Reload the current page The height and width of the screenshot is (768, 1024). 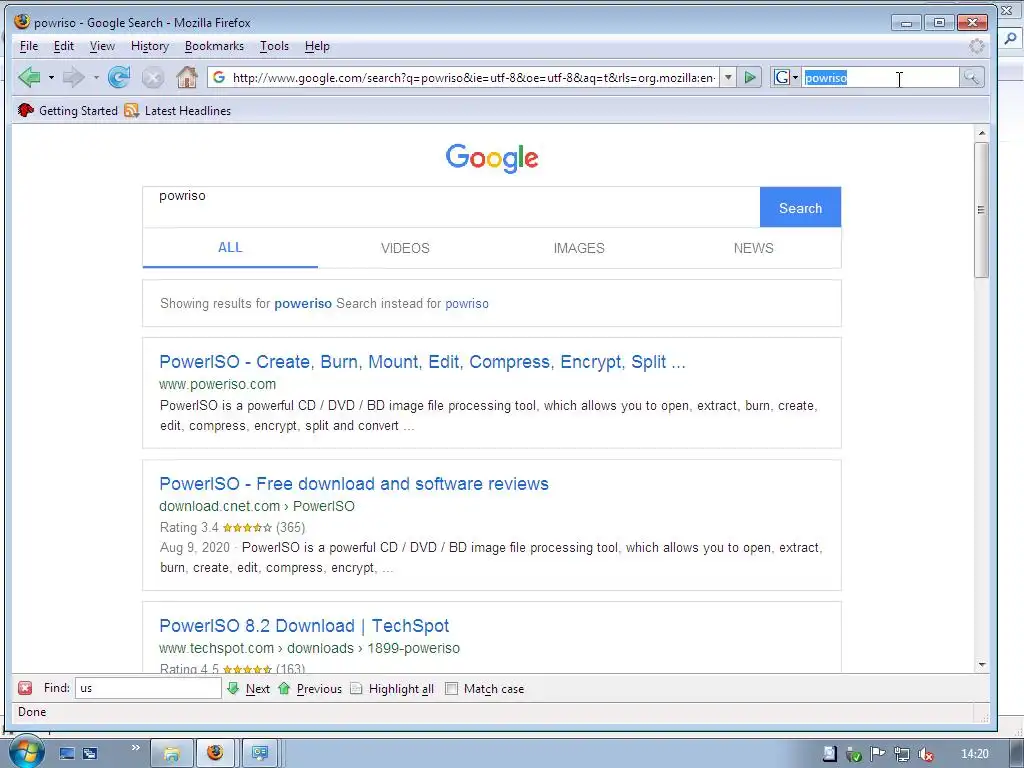[x=119, y=78]
